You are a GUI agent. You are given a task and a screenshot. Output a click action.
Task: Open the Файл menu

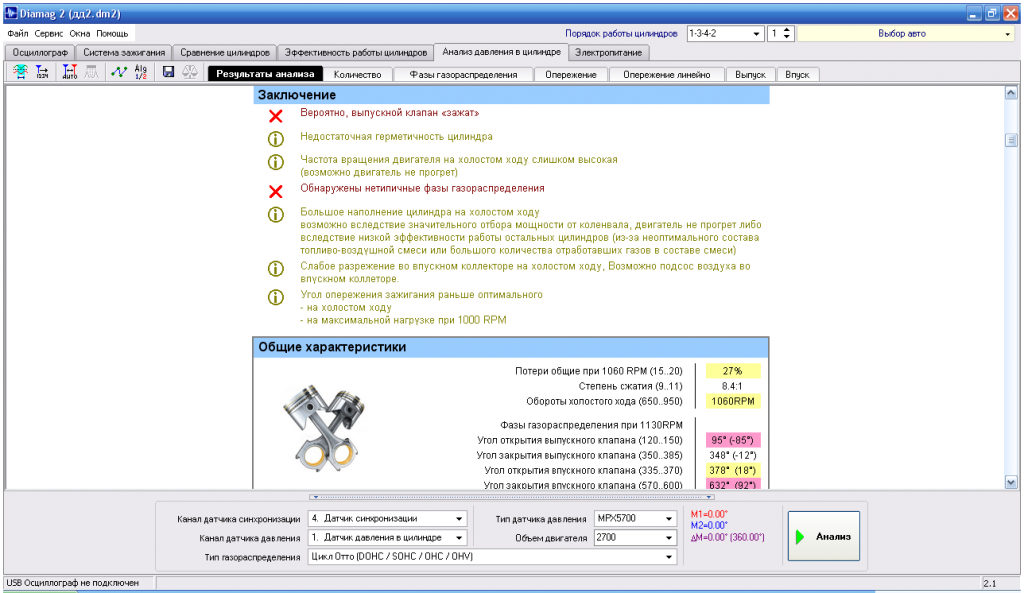point(18,33)
